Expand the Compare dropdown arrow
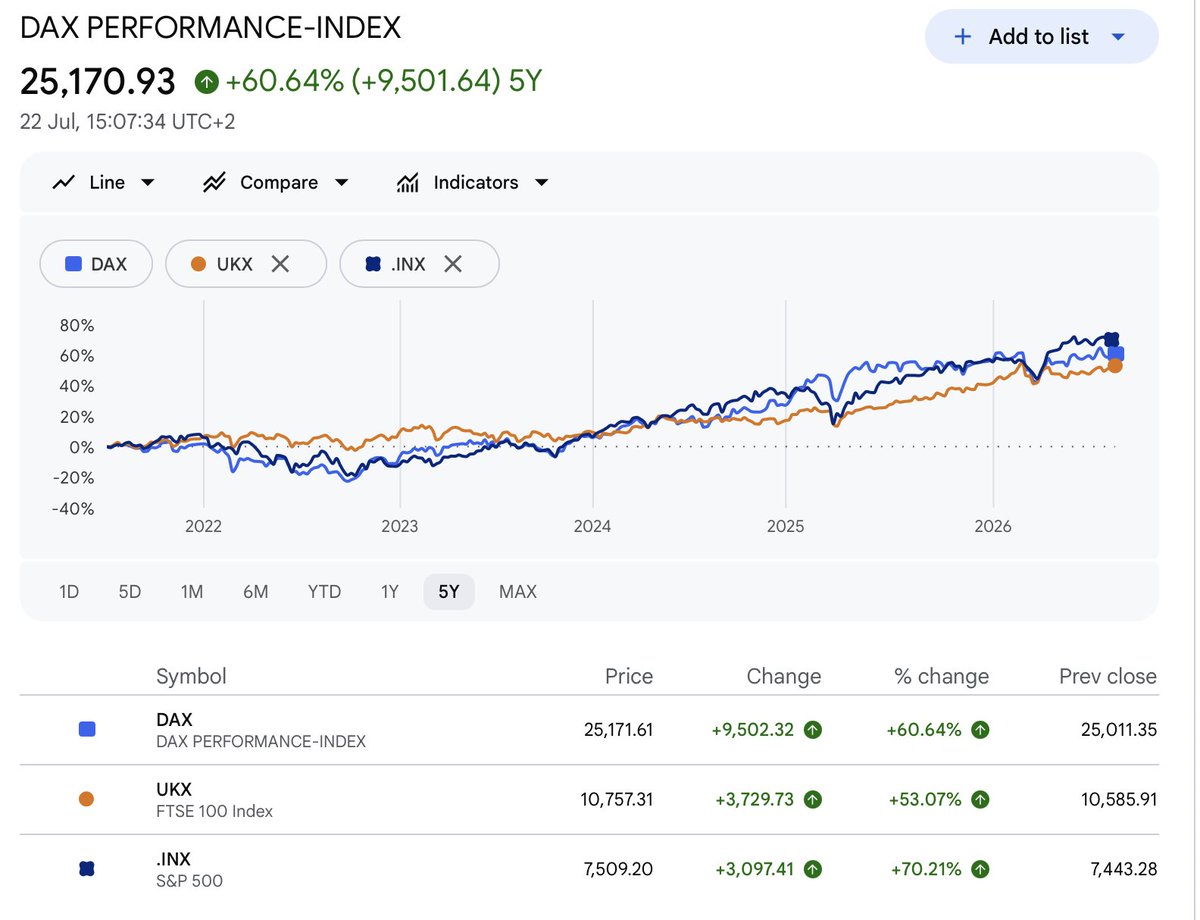1200x920 pixels. (341, 183)
